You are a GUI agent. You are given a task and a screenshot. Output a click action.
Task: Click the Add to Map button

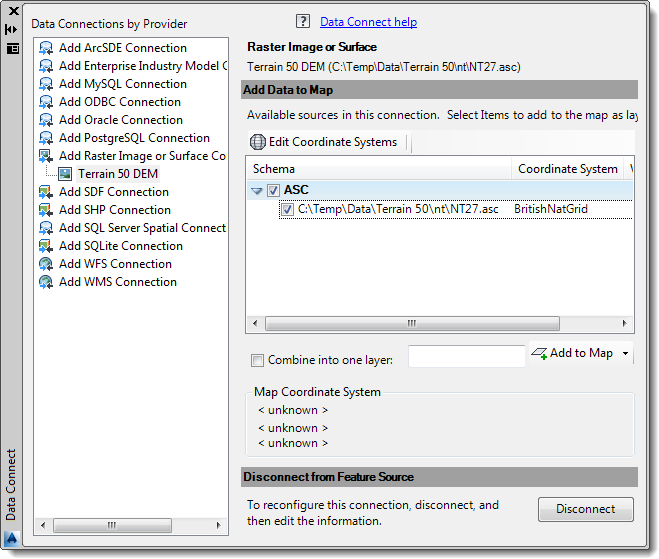coord(572,353)
